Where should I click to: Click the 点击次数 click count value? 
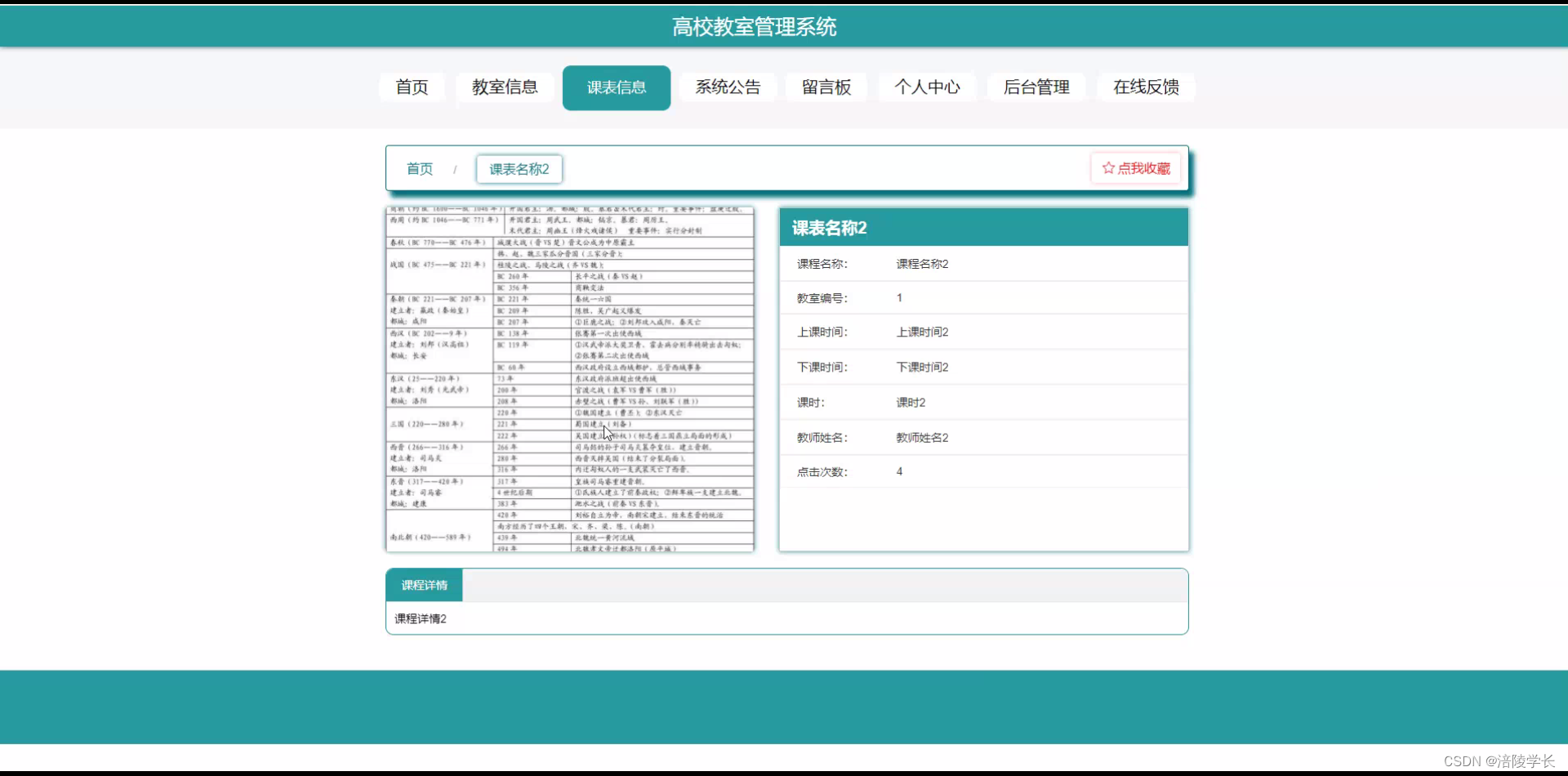click(x=898, y=471)
